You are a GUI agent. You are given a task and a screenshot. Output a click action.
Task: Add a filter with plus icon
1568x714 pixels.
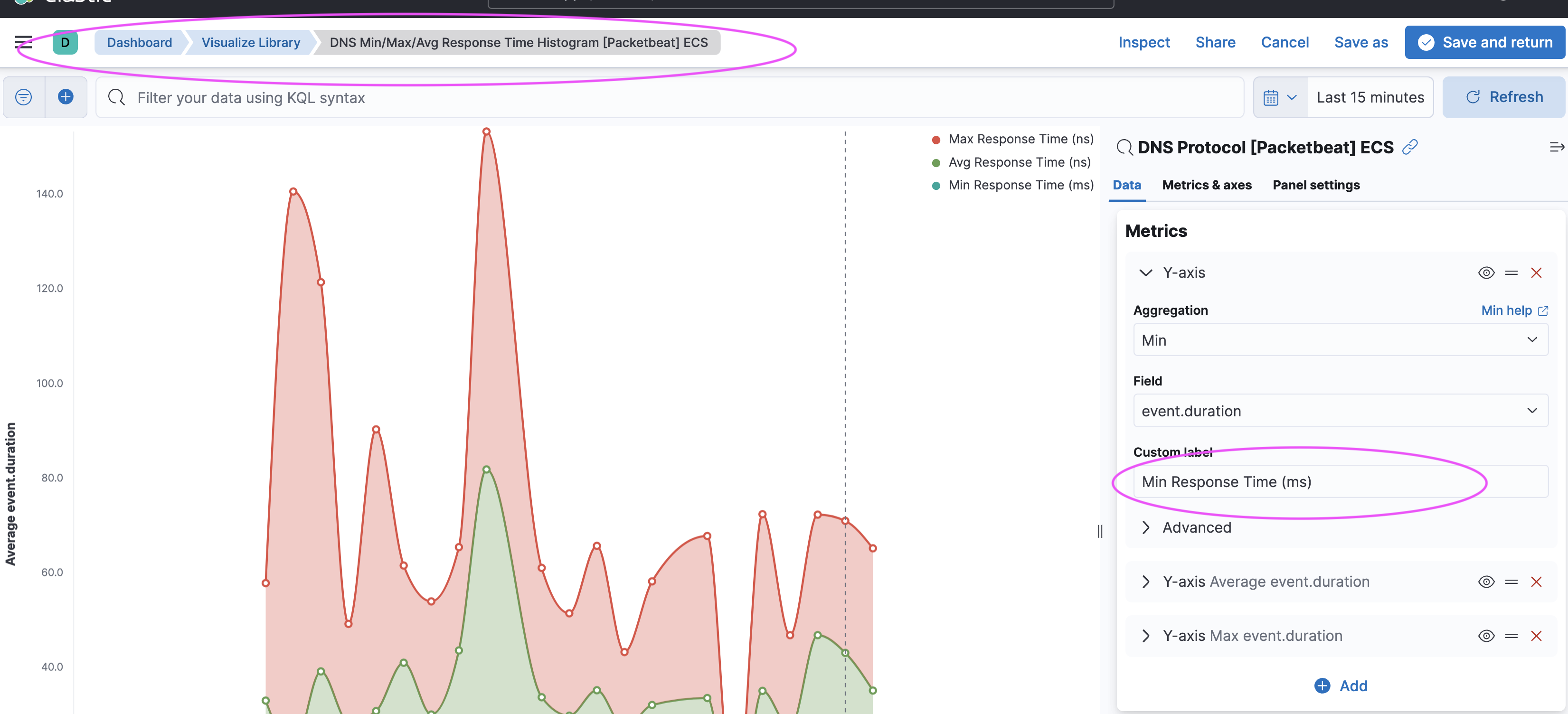[x=66, y=97]
